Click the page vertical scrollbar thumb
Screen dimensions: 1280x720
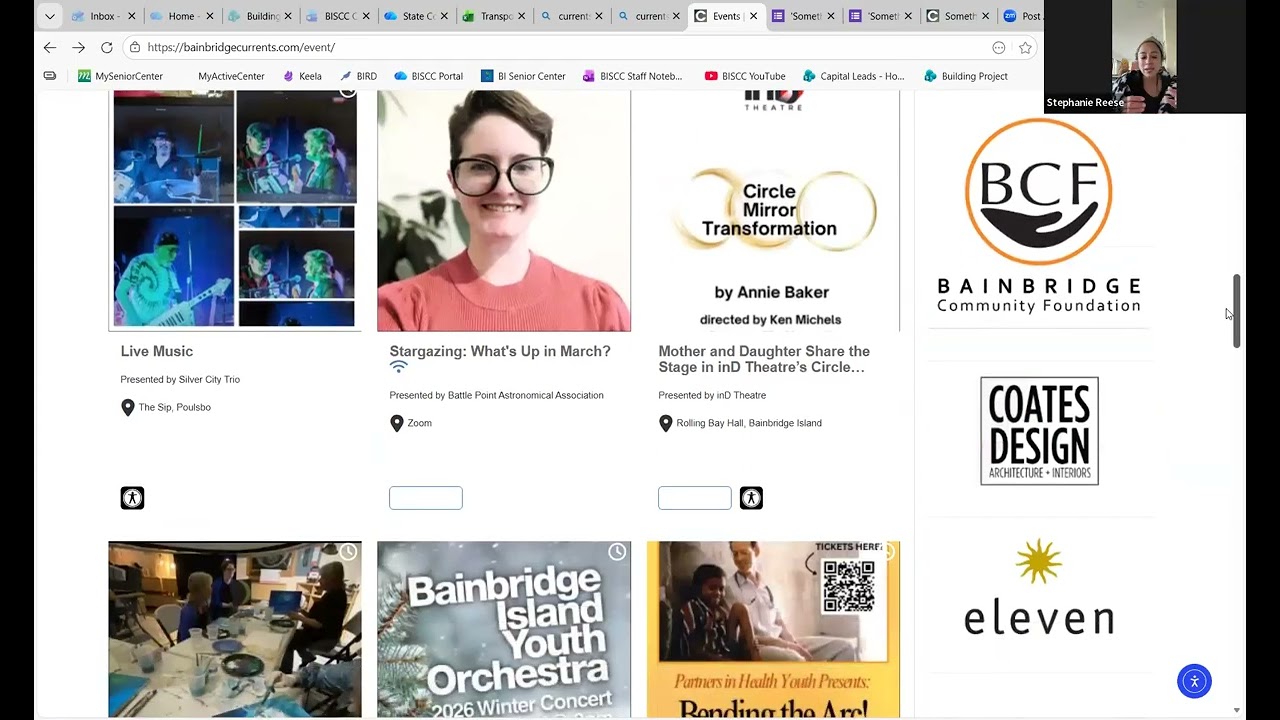click(1236, 311)
